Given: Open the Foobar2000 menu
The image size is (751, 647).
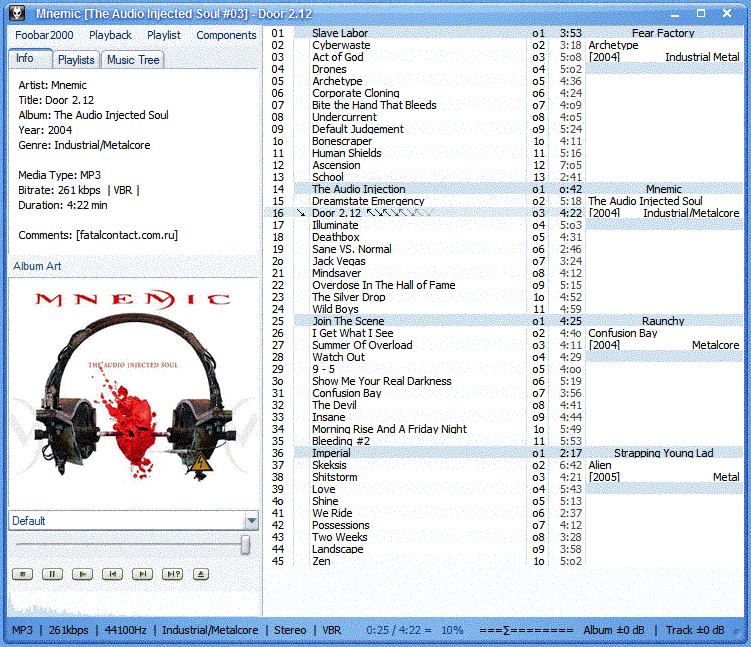Looking at the screenshot, I should [x=44, y=35].
